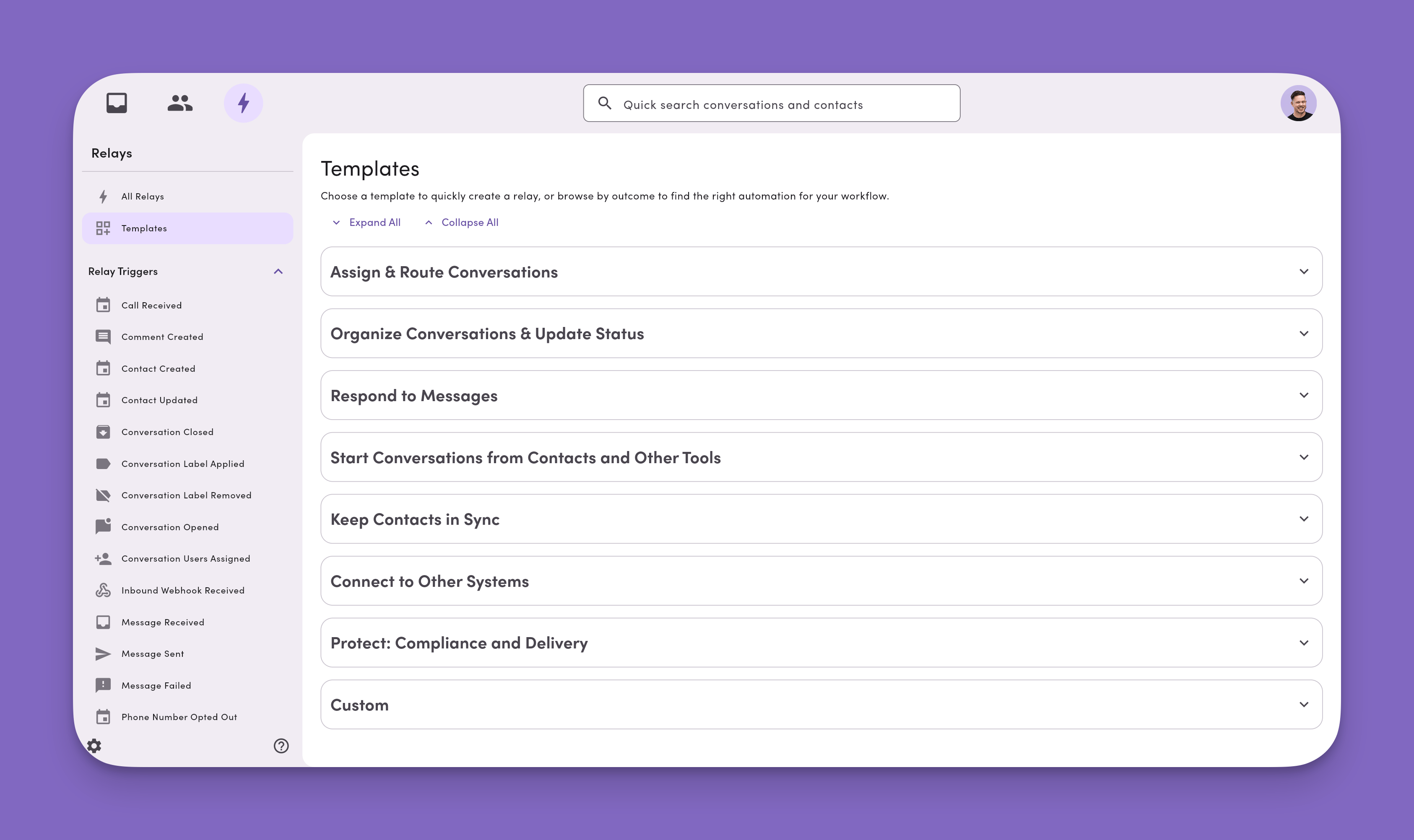Expand Connect to Other Systems section
1414x840 pixels.
click(821, 581)
